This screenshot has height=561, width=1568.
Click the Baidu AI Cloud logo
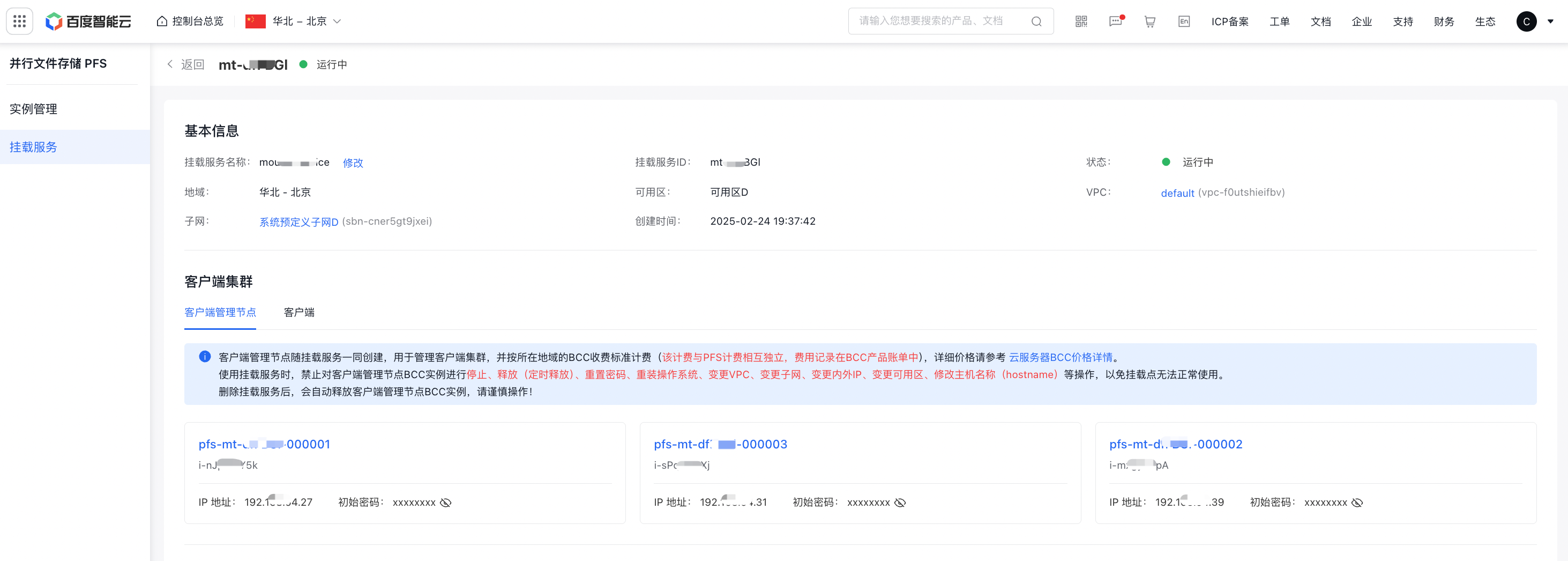88,21
